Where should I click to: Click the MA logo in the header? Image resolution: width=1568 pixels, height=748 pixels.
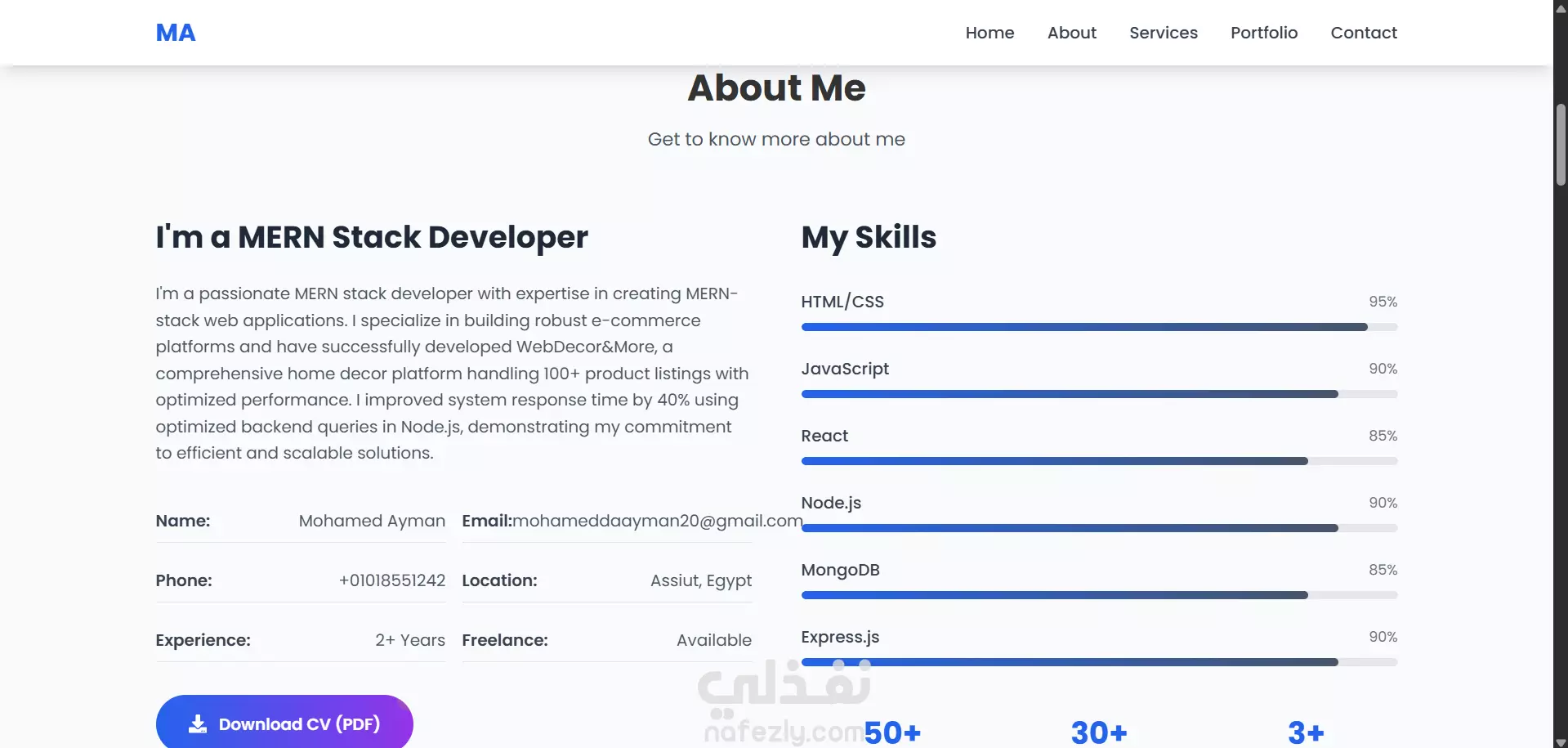(x=176, y=33)
